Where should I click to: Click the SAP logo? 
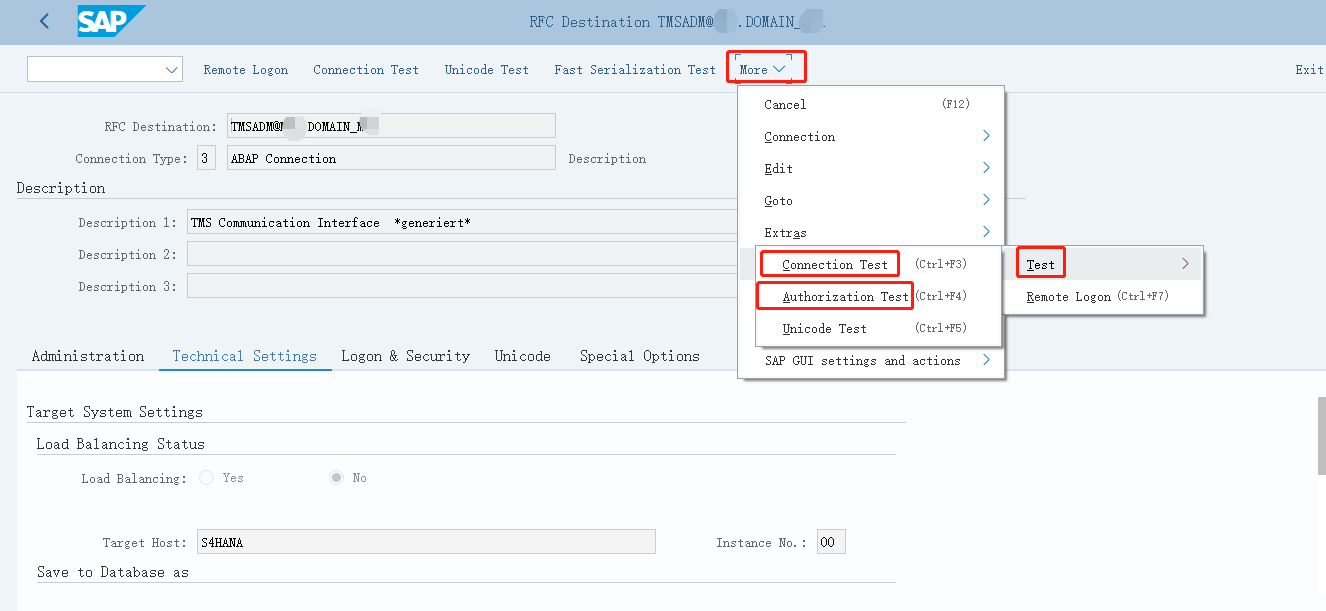point(110,21)
